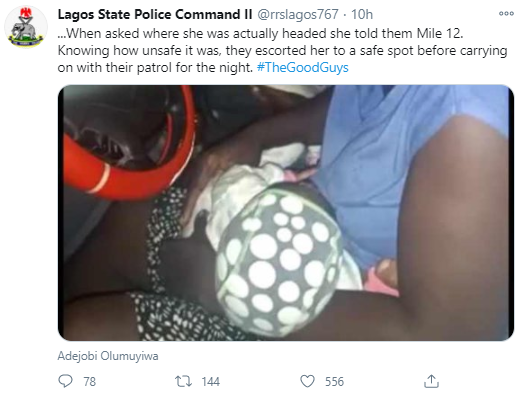
Task: Like the tweet with heart icon
Action: coord(307,381)
